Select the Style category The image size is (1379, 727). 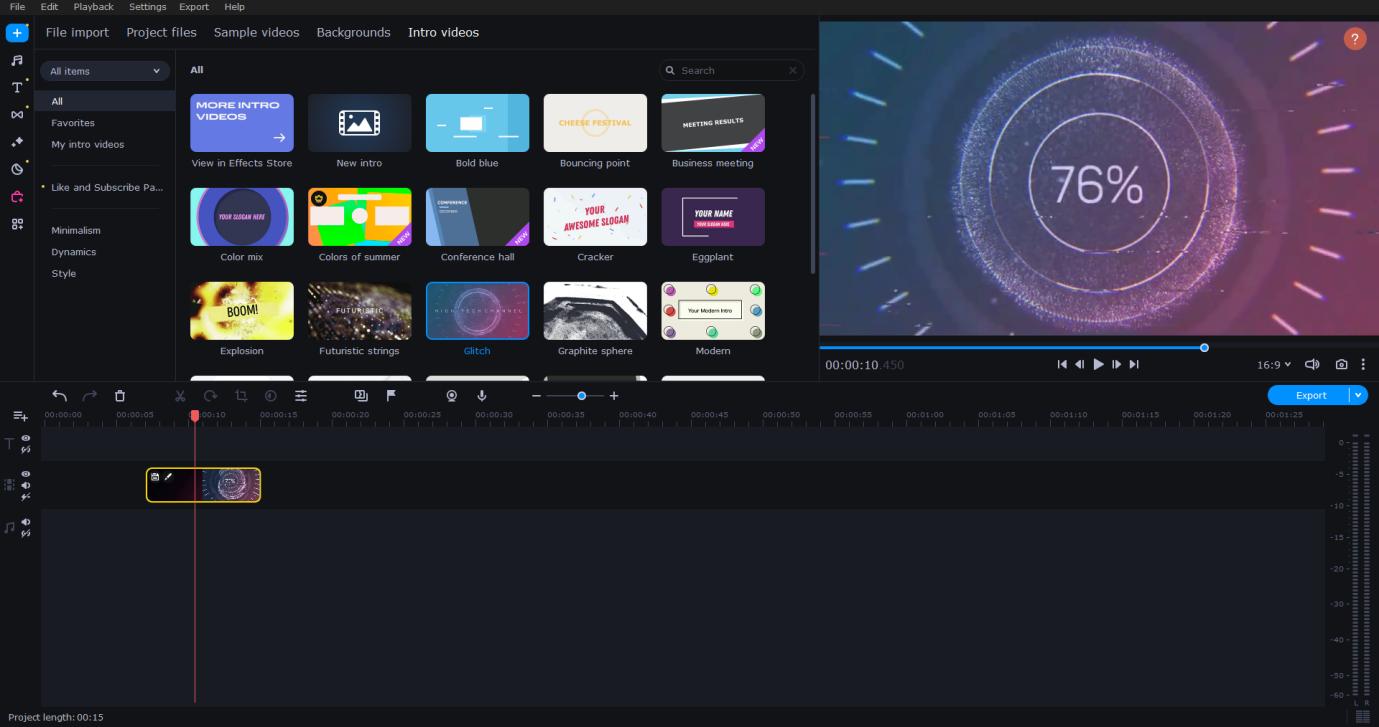pos(64,273)
